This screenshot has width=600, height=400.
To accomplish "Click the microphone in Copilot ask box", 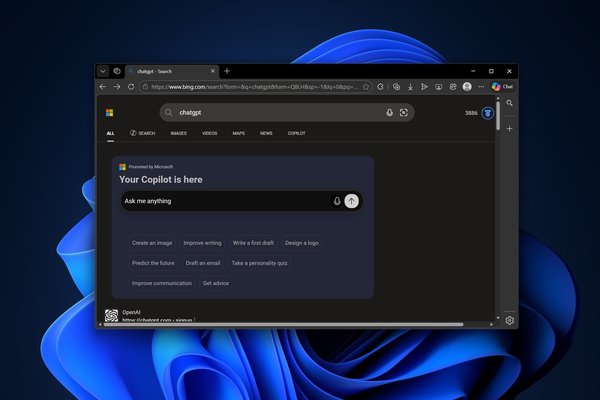I will coord(337,201).
